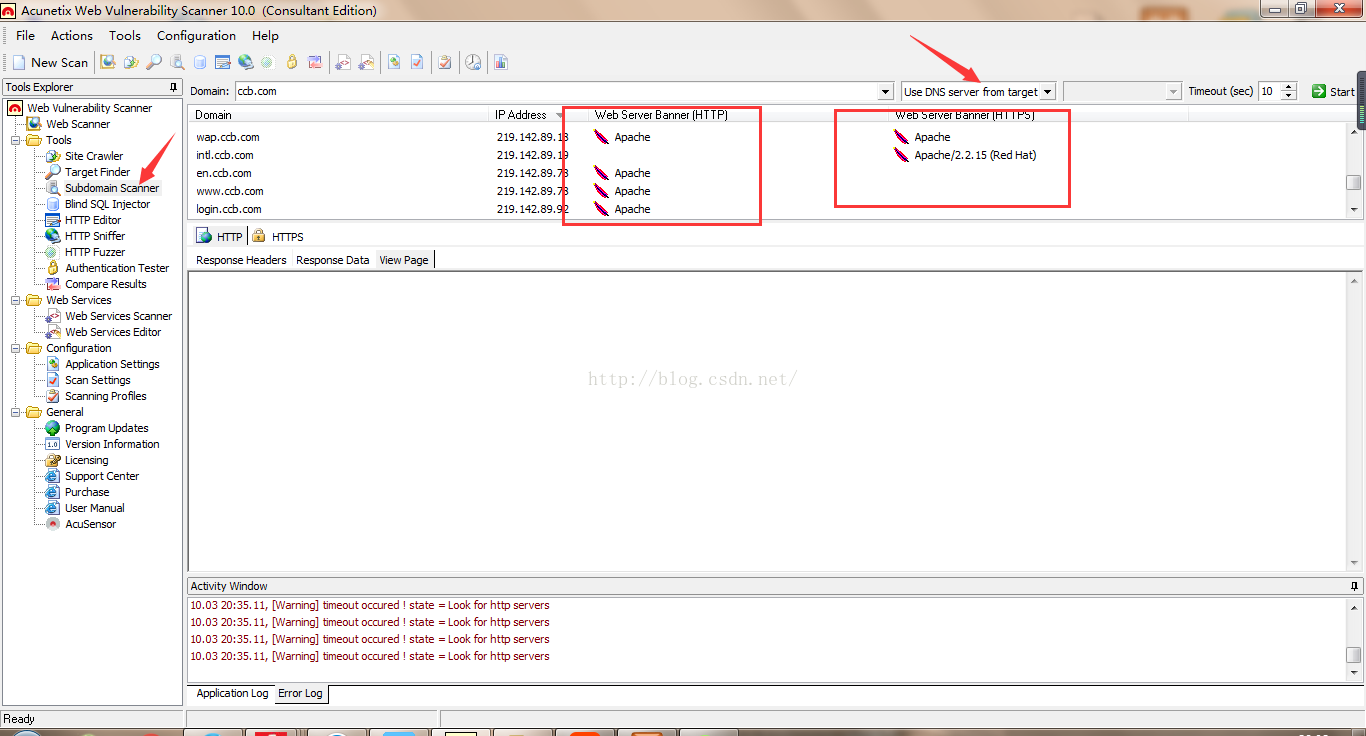Choose Target Finder in the tree
Viewport: 1366px width, 736px height.
tap(98, 172)
